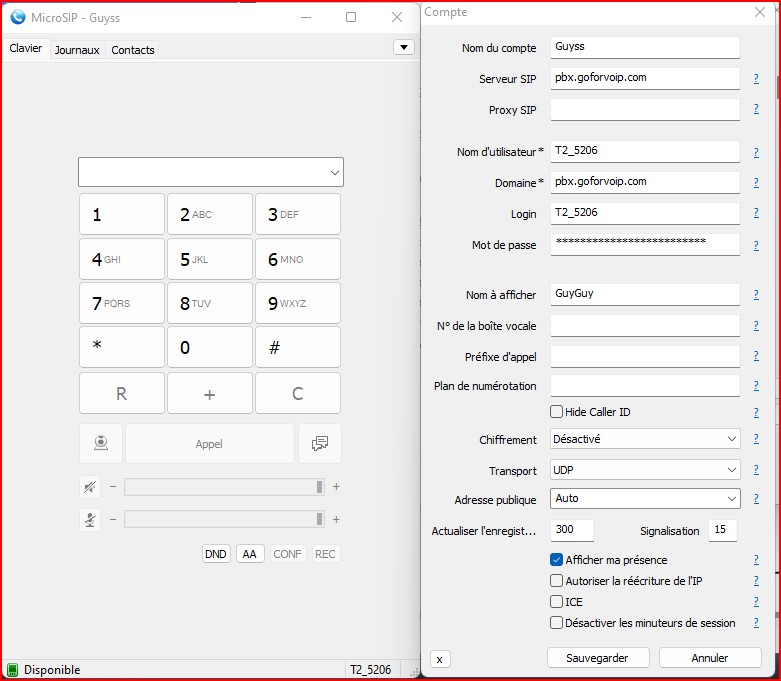Open help link for minuteurs de session
This screenshot has height=681, width=781.
756,623
